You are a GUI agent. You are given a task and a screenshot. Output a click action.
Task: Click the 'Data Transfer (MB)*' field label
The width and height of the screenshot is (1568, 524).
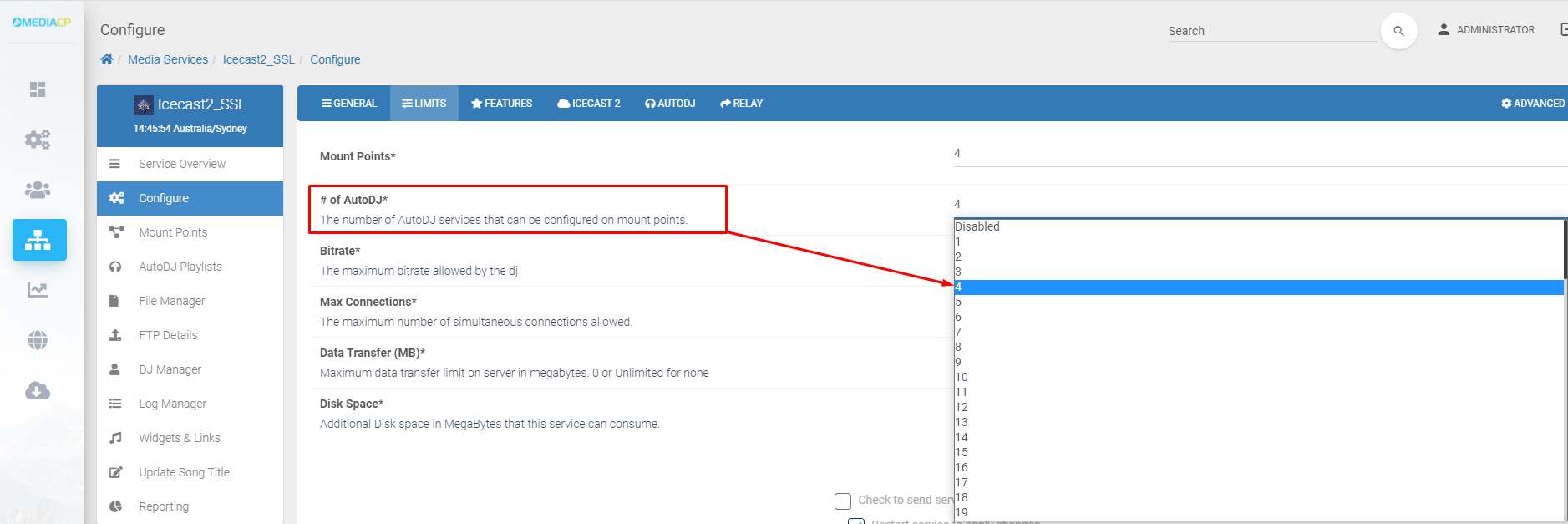[373, 353]
